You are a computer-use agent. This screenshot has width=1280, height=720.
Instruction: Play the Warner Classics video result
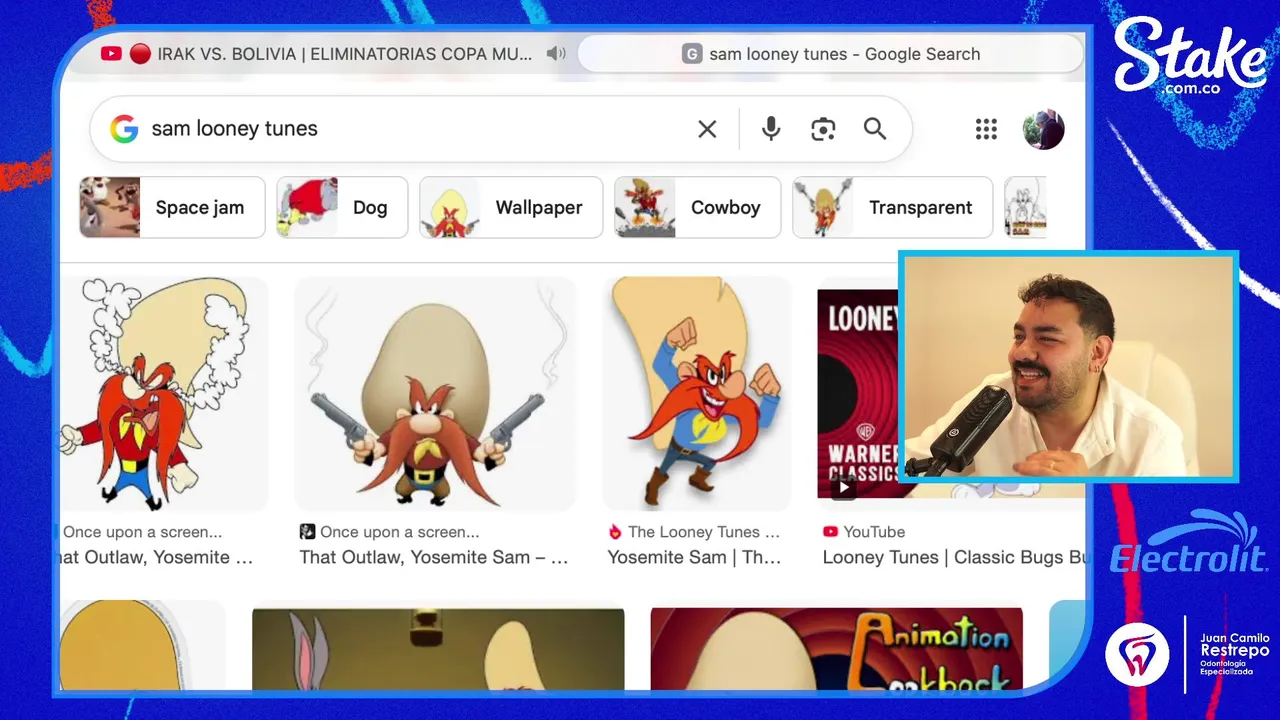[845, 488]
